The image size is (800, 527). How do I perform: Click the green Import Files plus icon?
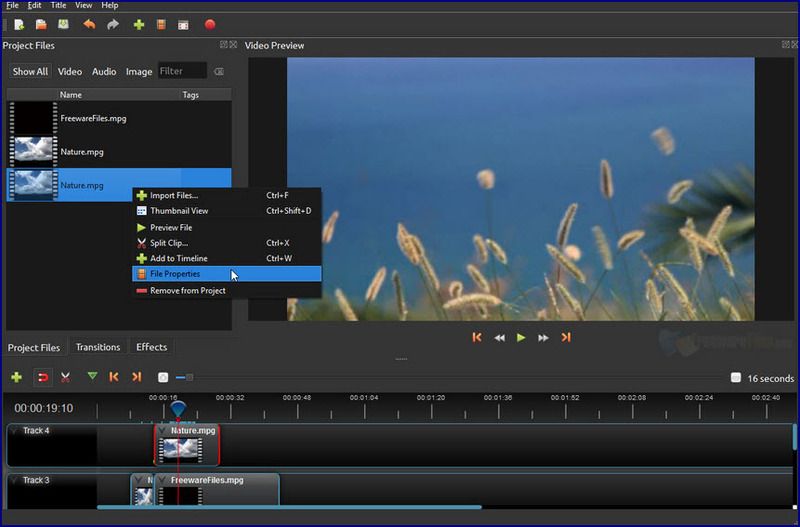[139, 24]
